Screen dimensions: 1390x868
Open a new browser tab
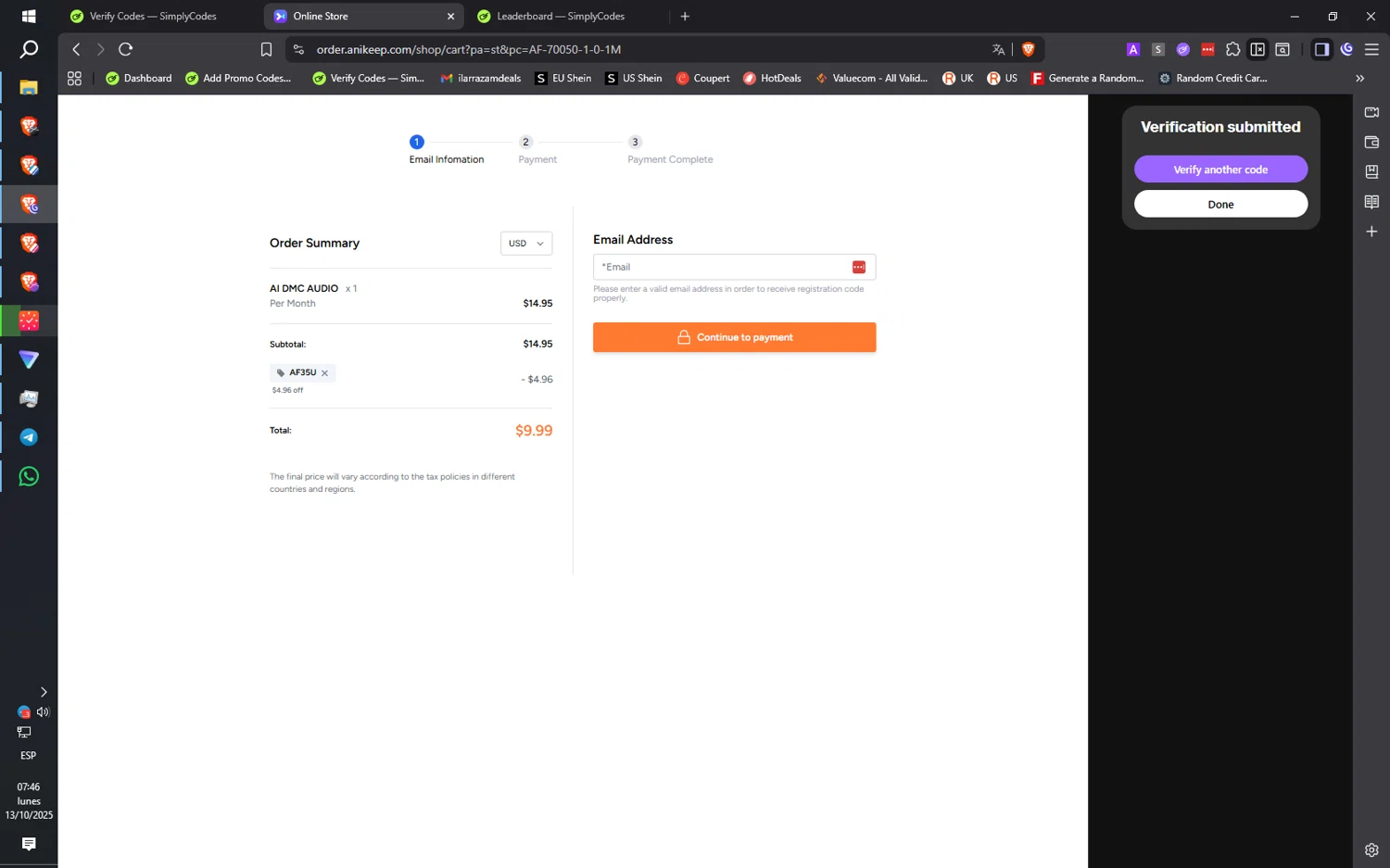pos(685,16)
